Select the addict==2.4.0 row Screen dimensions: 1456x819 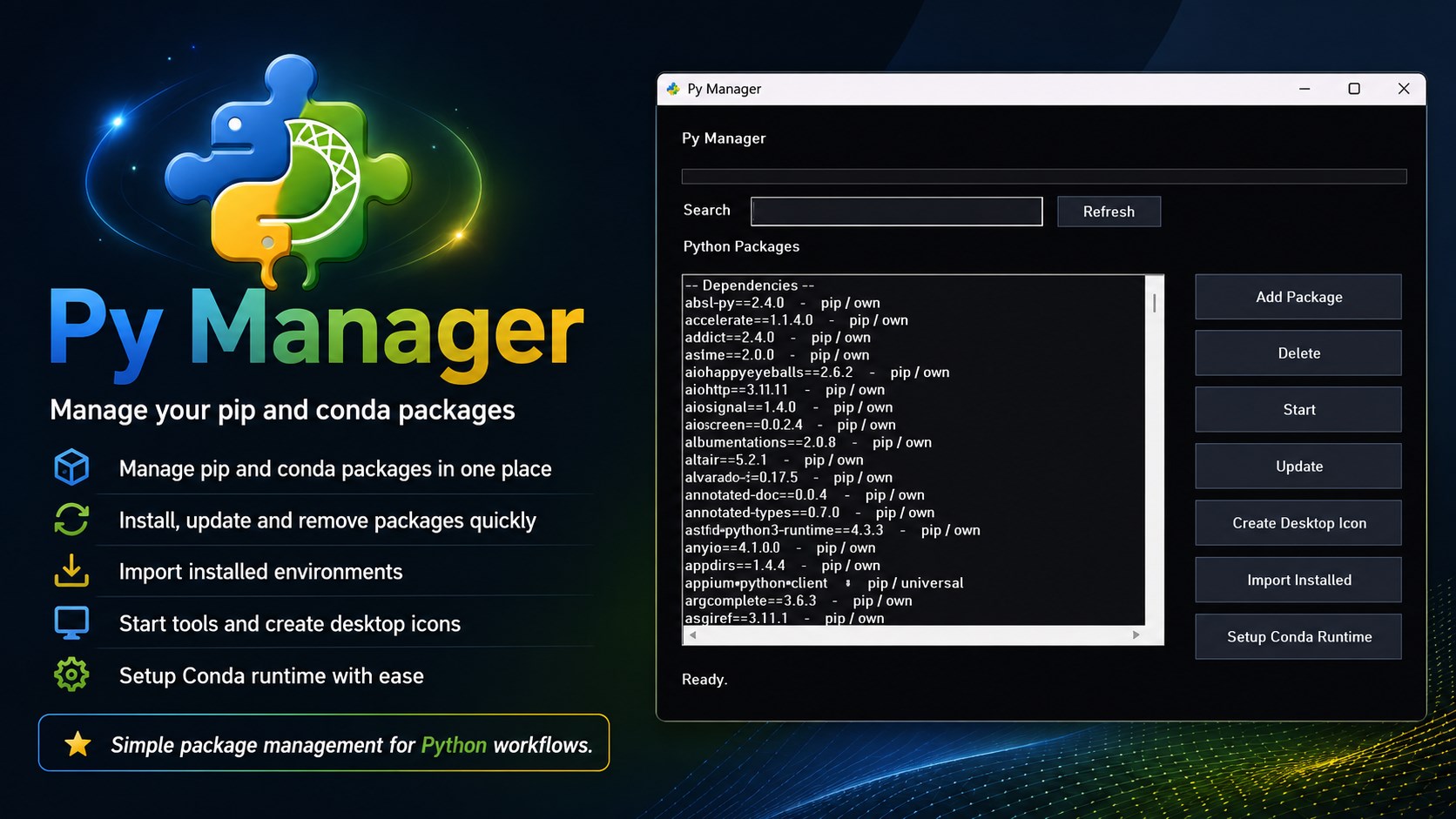point(913,338)
